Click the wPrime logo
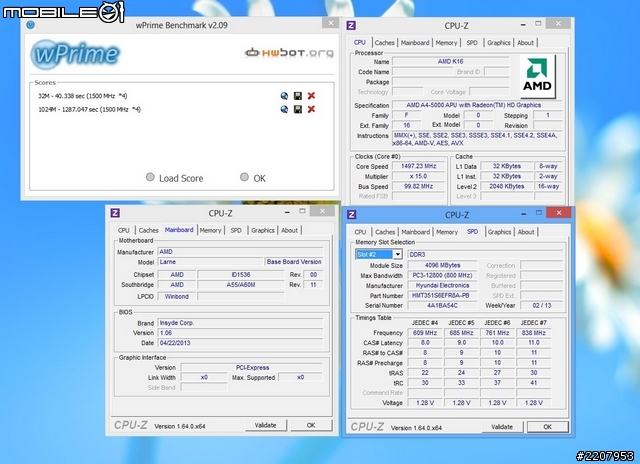The image size is (640, 464). (x=75, y=55)
